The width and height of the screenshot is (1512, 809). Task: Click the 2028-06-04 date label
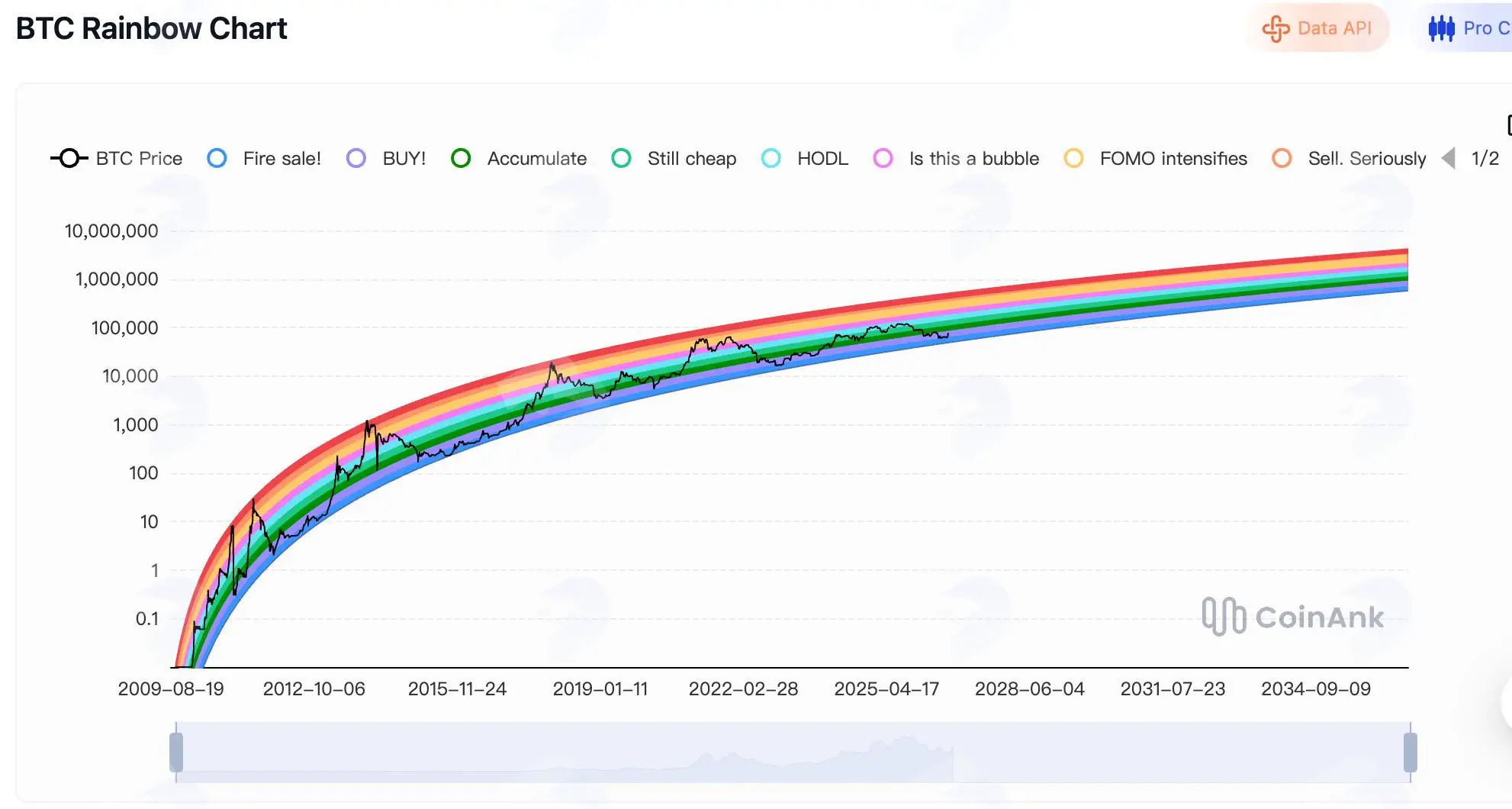pos(1030,689)
